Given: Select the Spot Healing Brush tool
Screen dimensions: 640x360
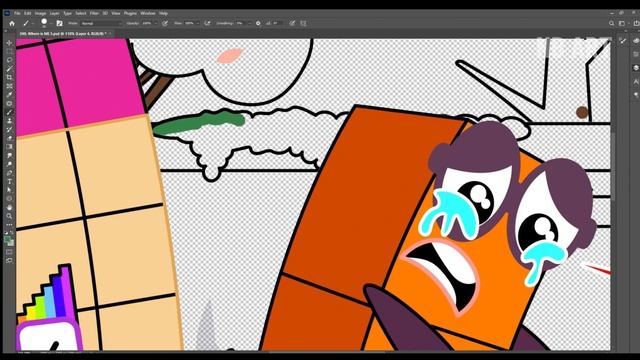Looking at the screenshot, I should coord(9,103).
